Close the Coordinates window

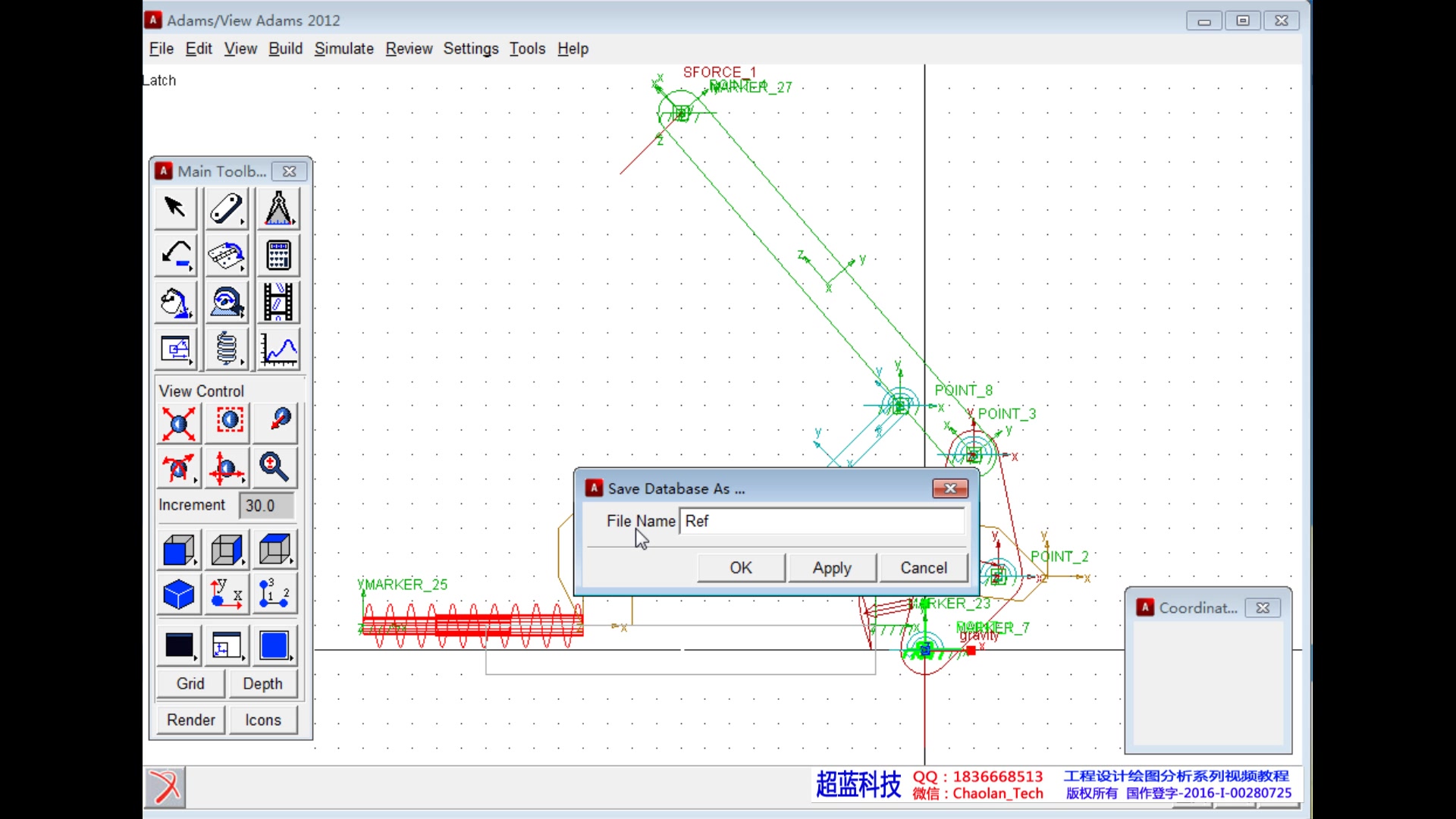click(1263, 608)
